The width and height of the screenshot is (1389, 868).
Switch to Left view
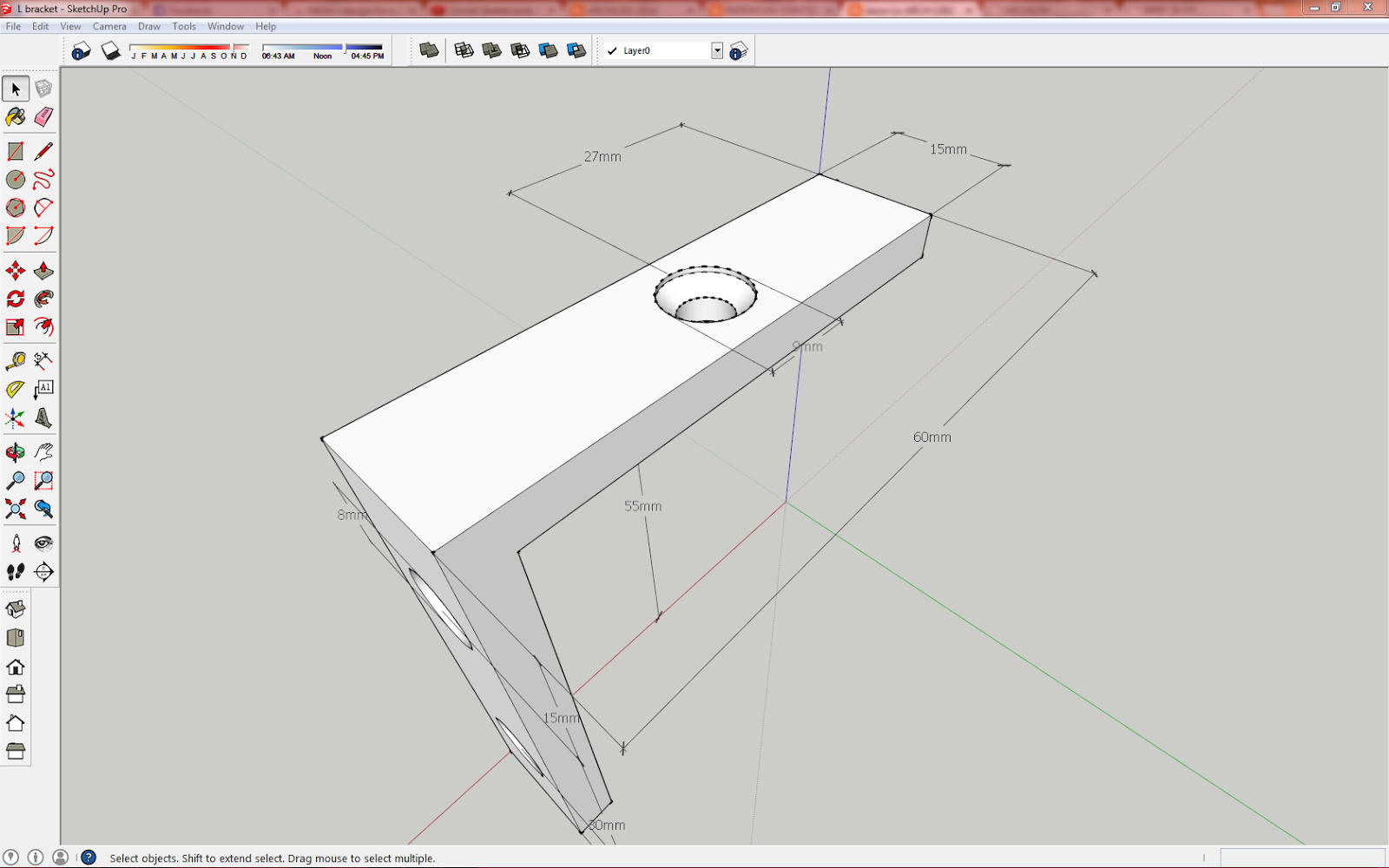coord(16,751)
